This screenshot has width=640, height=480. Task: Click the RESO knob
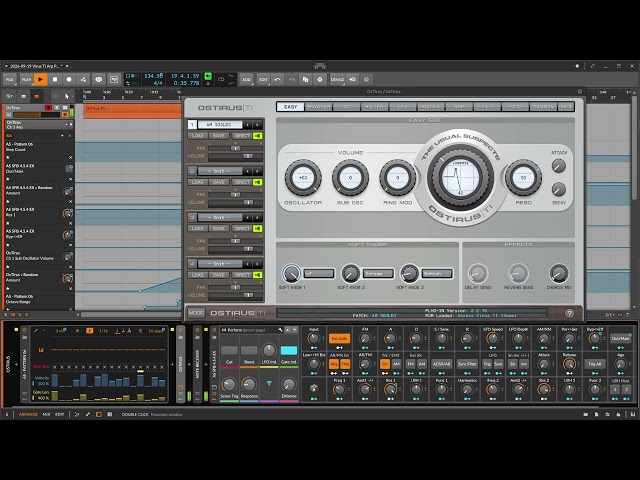click(x=523, y=178)
